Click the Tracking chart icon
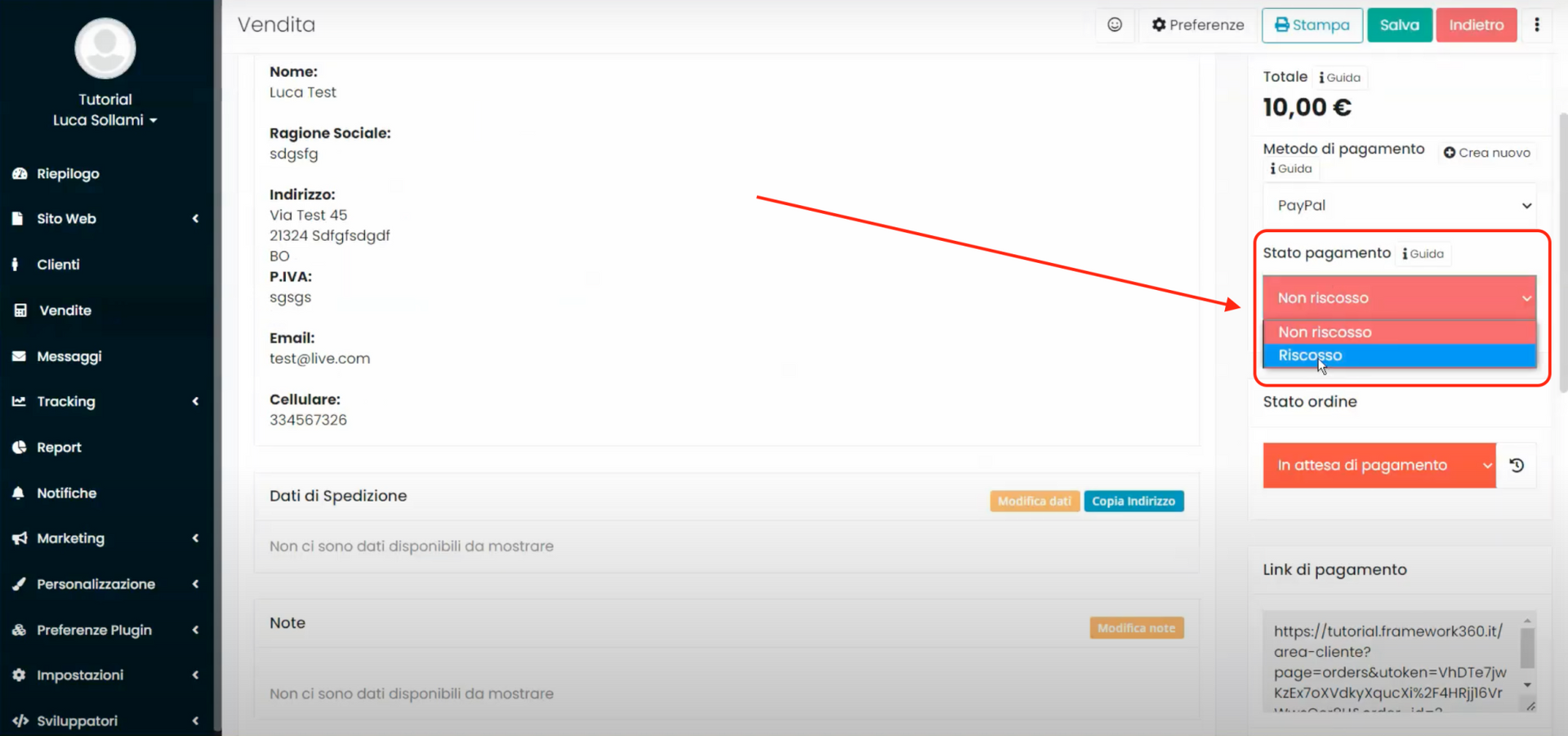Viewport: 1568px width, 736px height. click(18, 401)
